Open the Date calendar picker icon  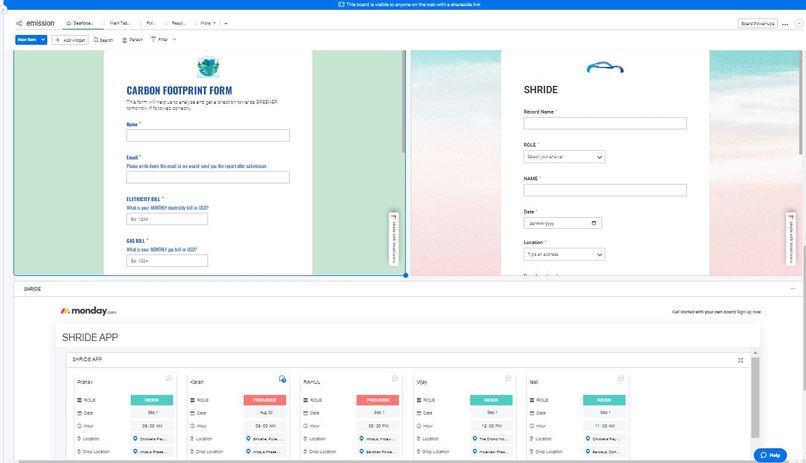594,223
